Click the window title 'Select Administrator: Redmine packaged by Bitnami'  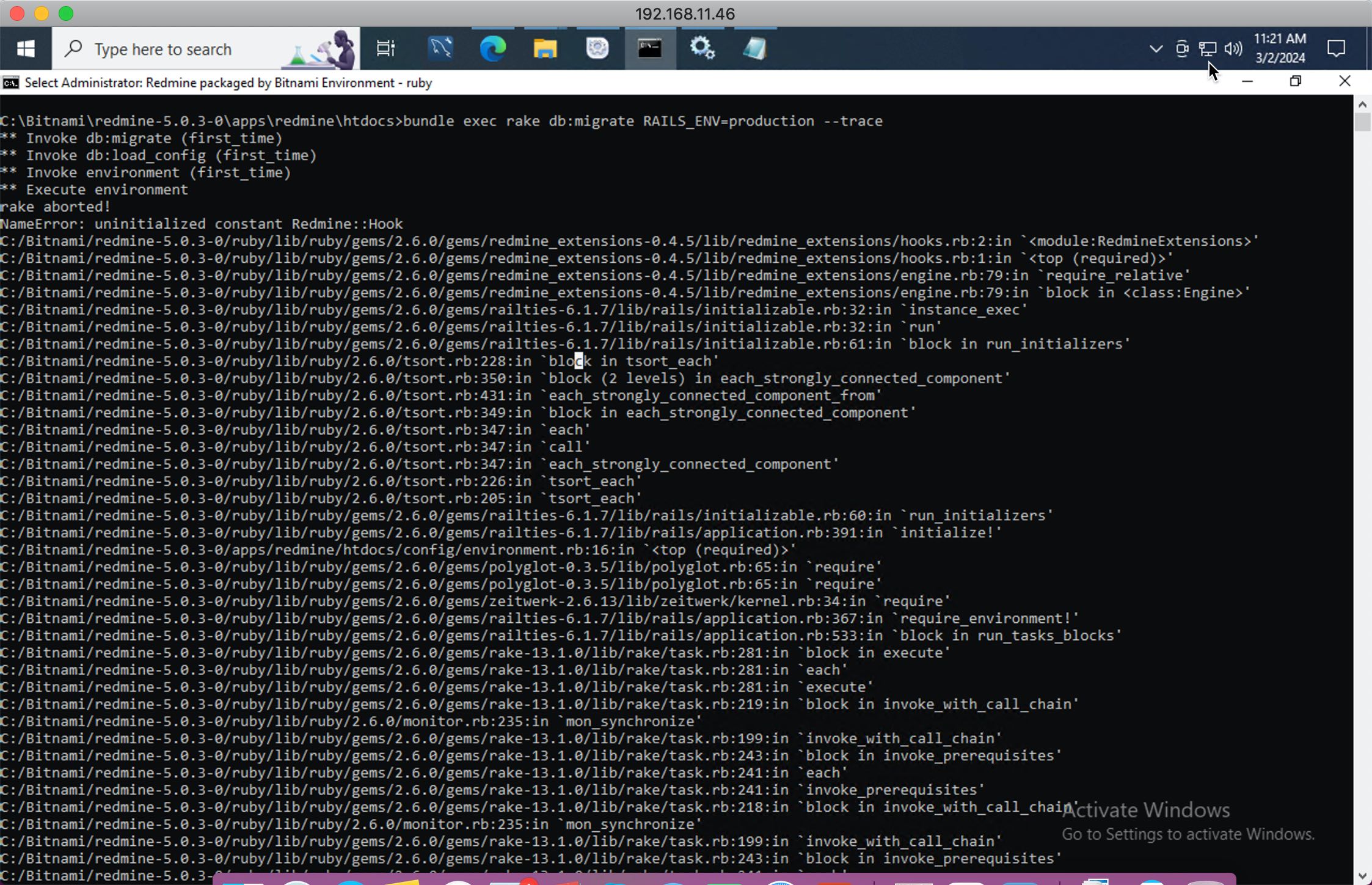(x=228, y=83)
